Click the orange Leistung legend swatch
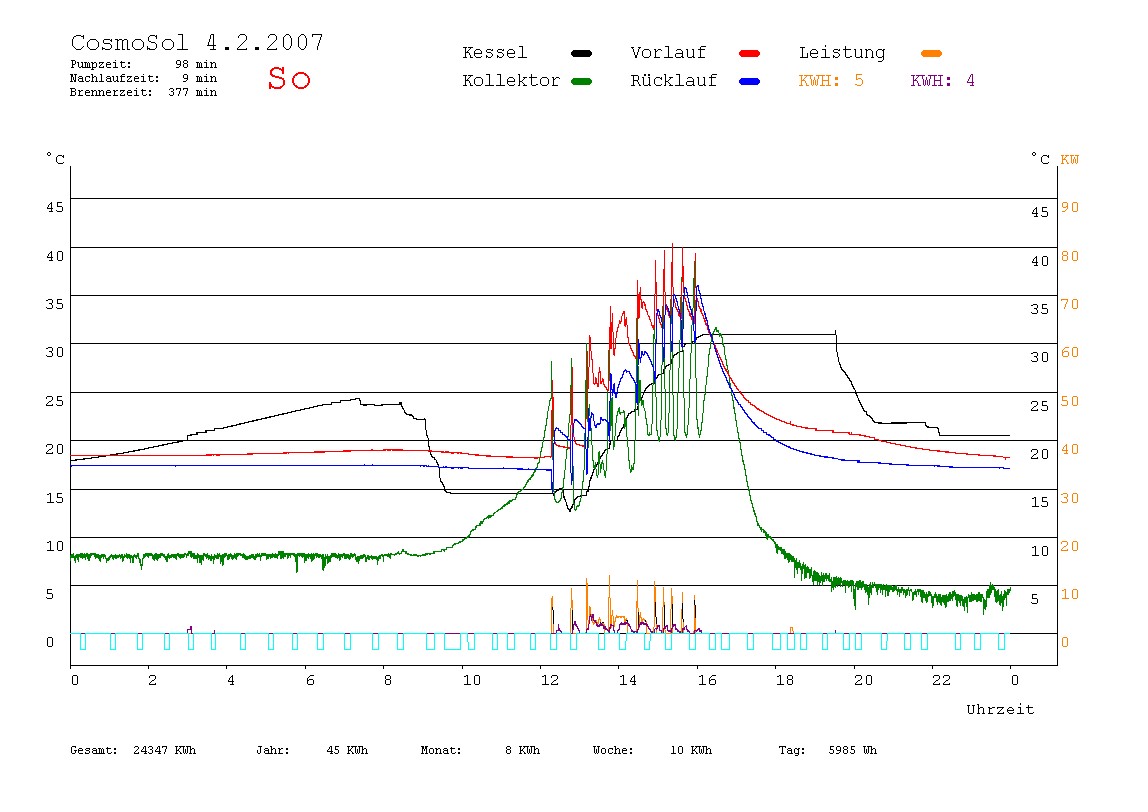The image size is (1148, 812). click(931, 53)
